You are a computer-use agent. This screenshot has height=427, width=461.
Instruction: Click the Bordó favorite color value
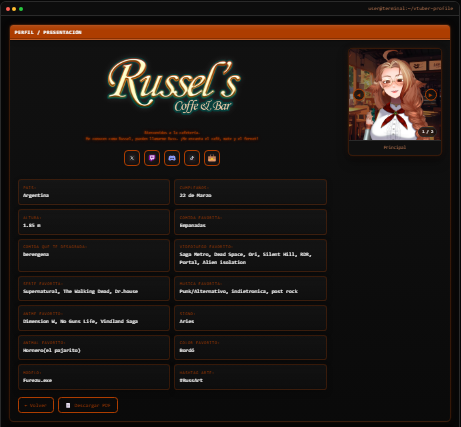tap(187, 350)
